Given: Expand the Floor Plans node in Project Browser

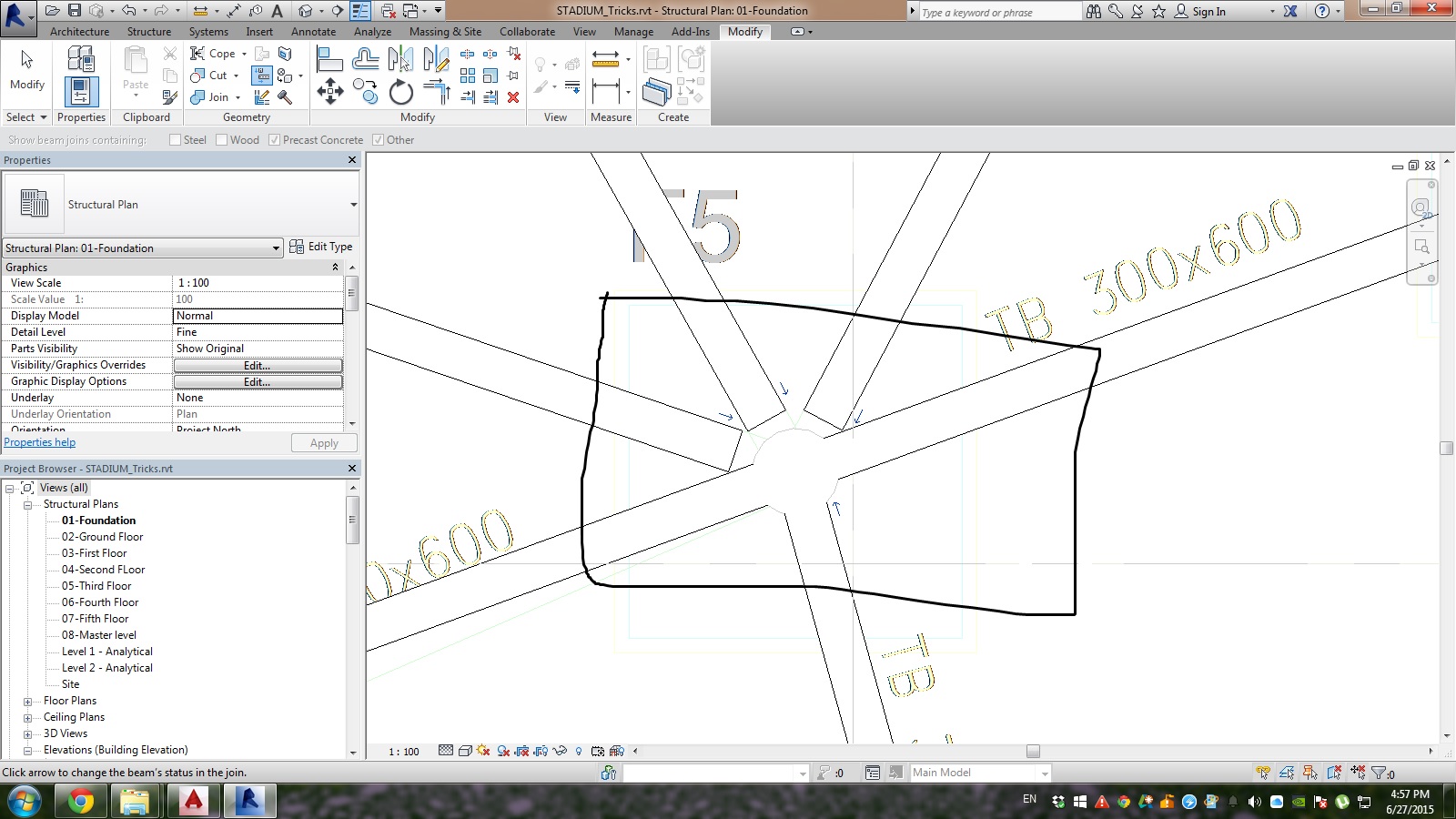Looking at the screenshot, I should (x=28, y=700).
